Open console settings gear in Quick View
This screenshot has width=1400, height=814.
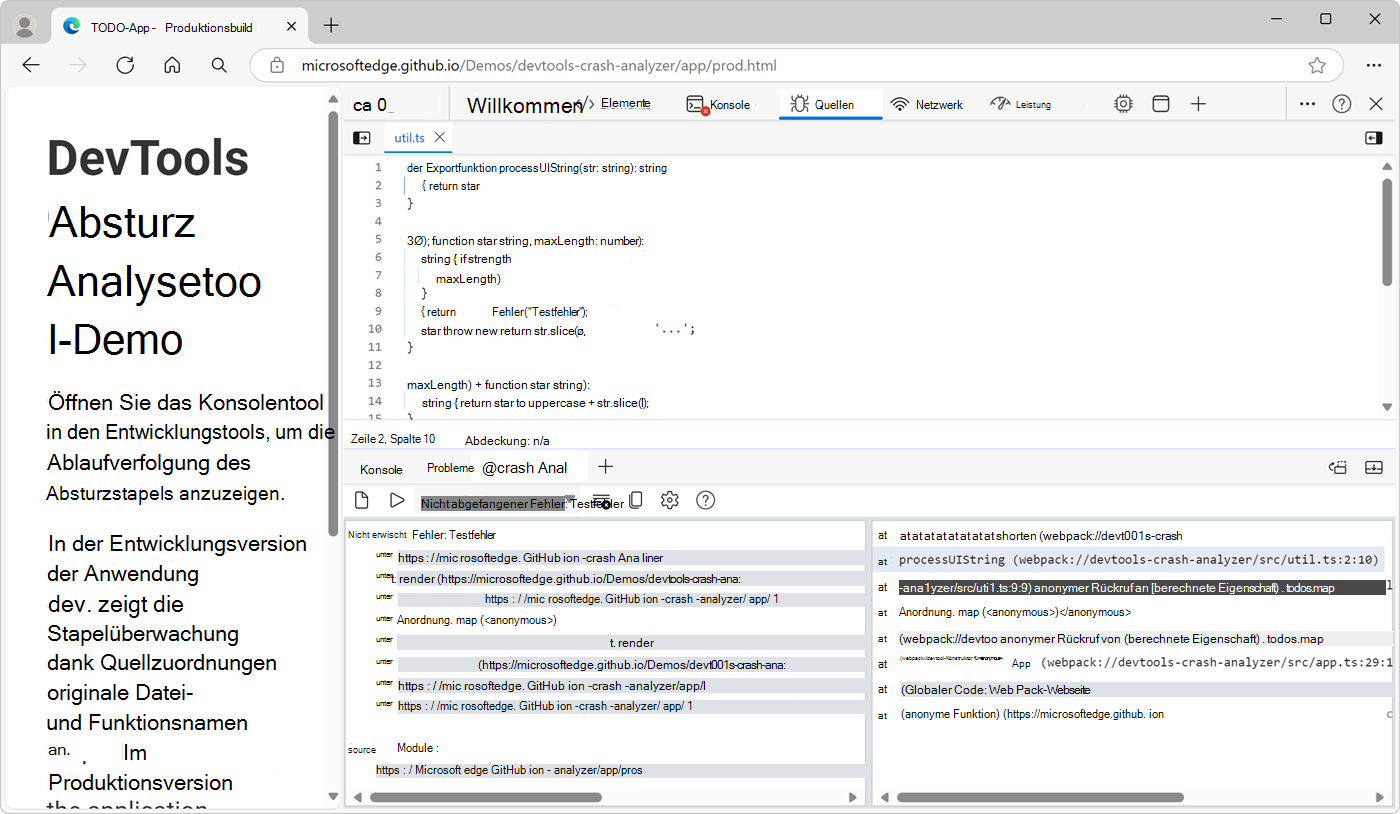[669, 500]
